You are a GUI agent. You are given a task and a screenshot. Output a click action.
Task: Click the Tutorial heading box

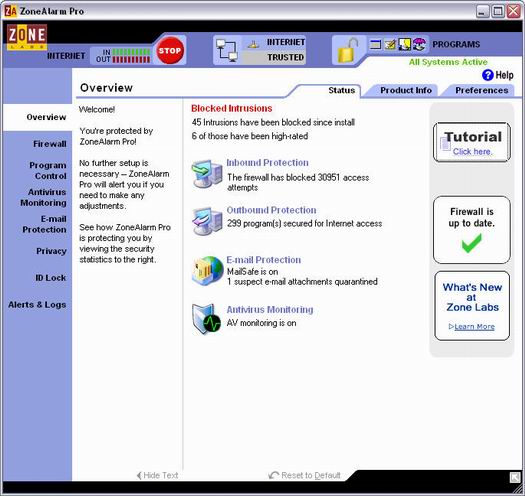point(471,142)
